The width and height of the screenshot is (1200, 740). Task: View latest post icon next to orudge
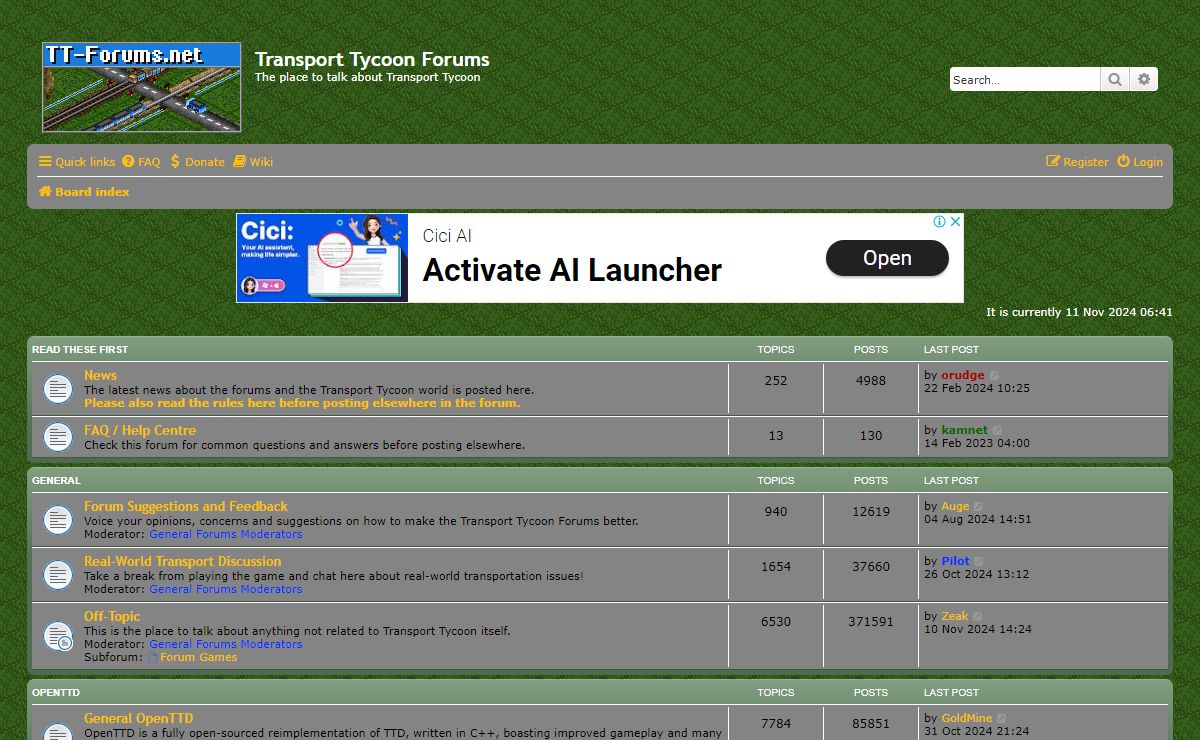(x=995, y=376)
